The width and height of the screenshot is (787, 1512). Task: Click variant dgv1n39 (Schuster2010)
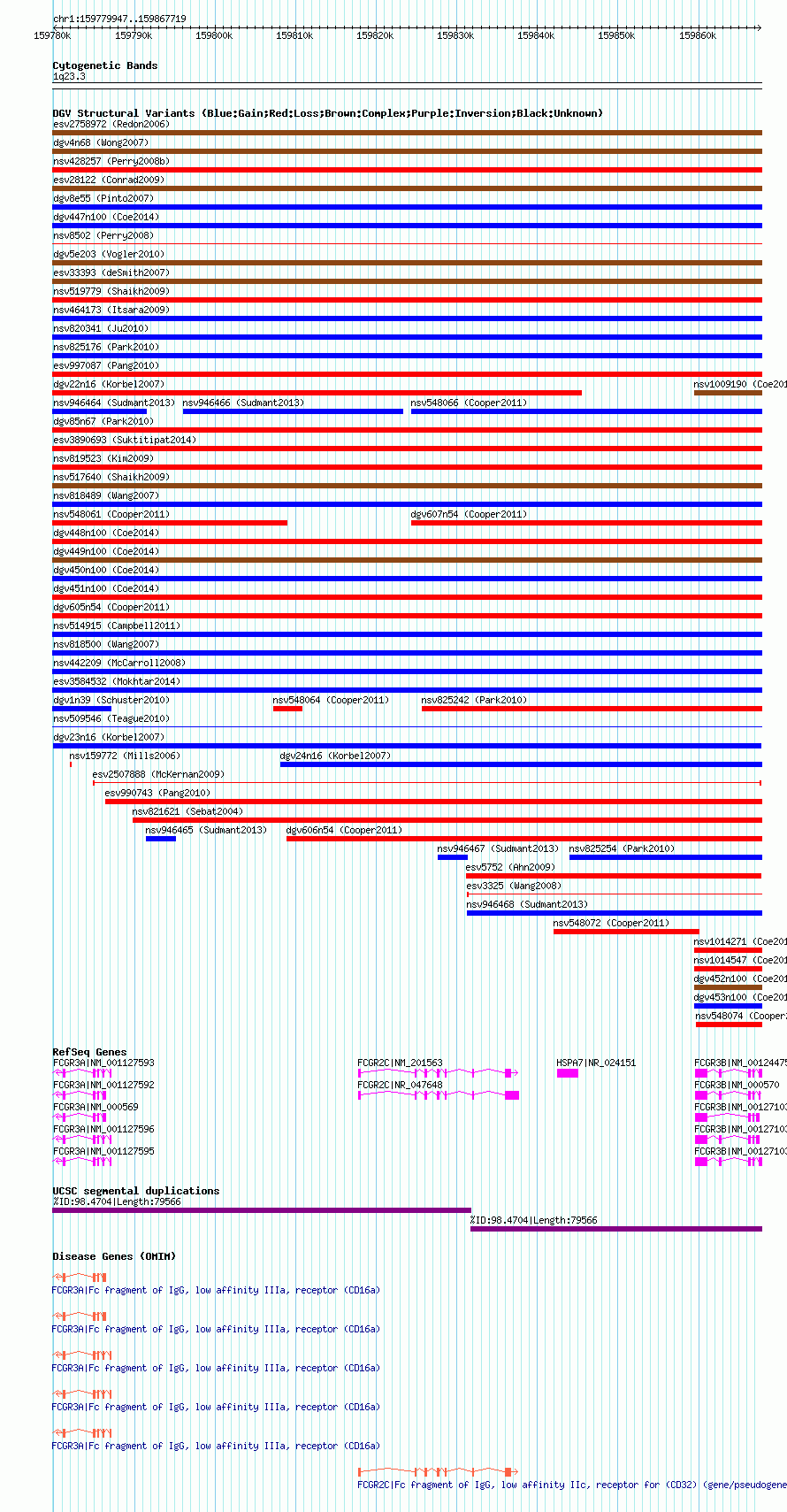(x=111, y=700)
